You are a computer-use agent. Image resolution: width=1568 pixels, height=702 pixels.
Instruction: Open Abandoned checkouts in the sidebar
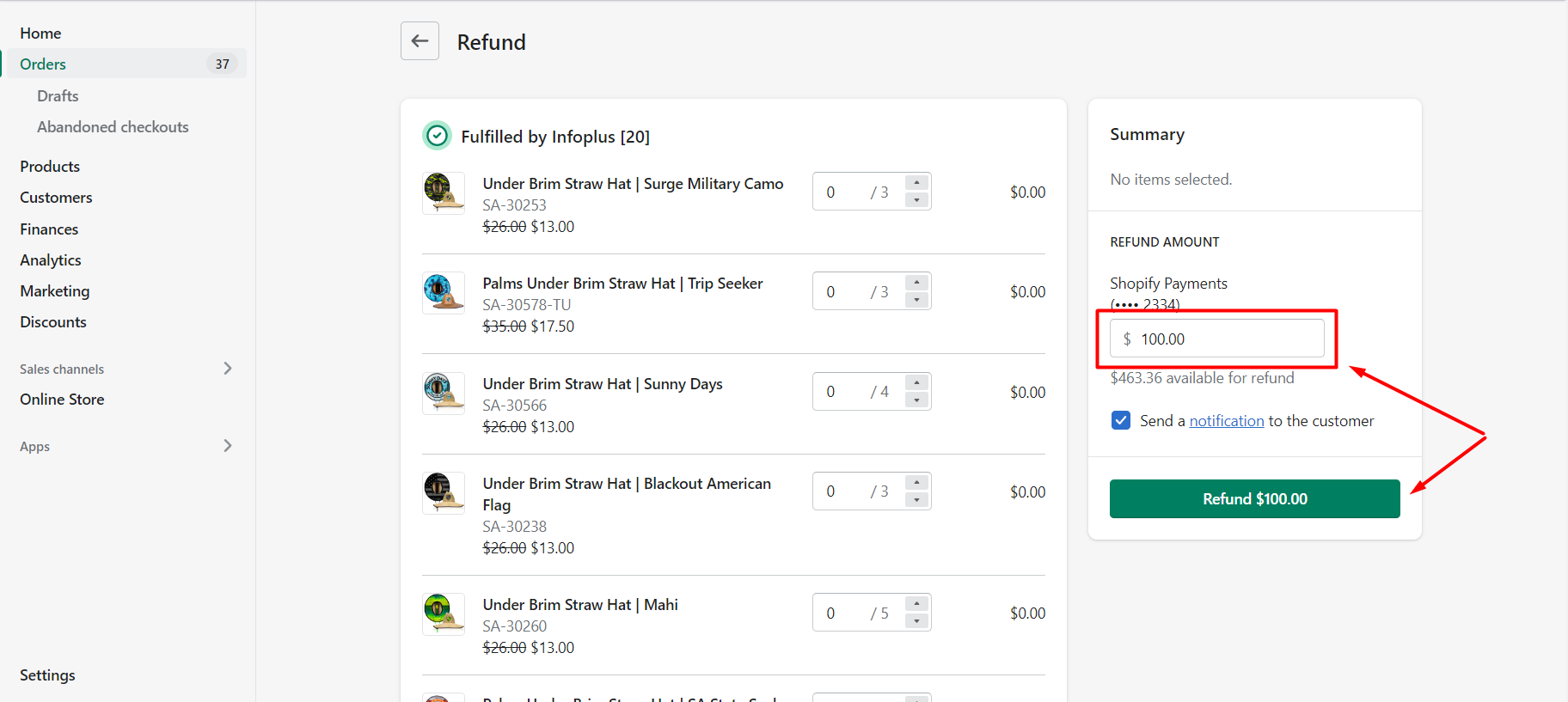(113, 127)
